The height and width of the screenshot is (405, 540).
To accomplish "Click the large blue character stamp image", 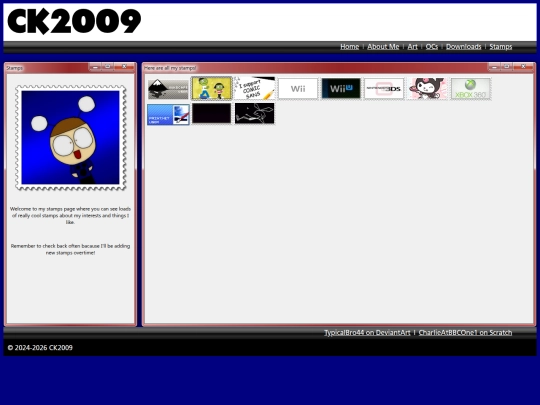I will [x=70, y=138].
